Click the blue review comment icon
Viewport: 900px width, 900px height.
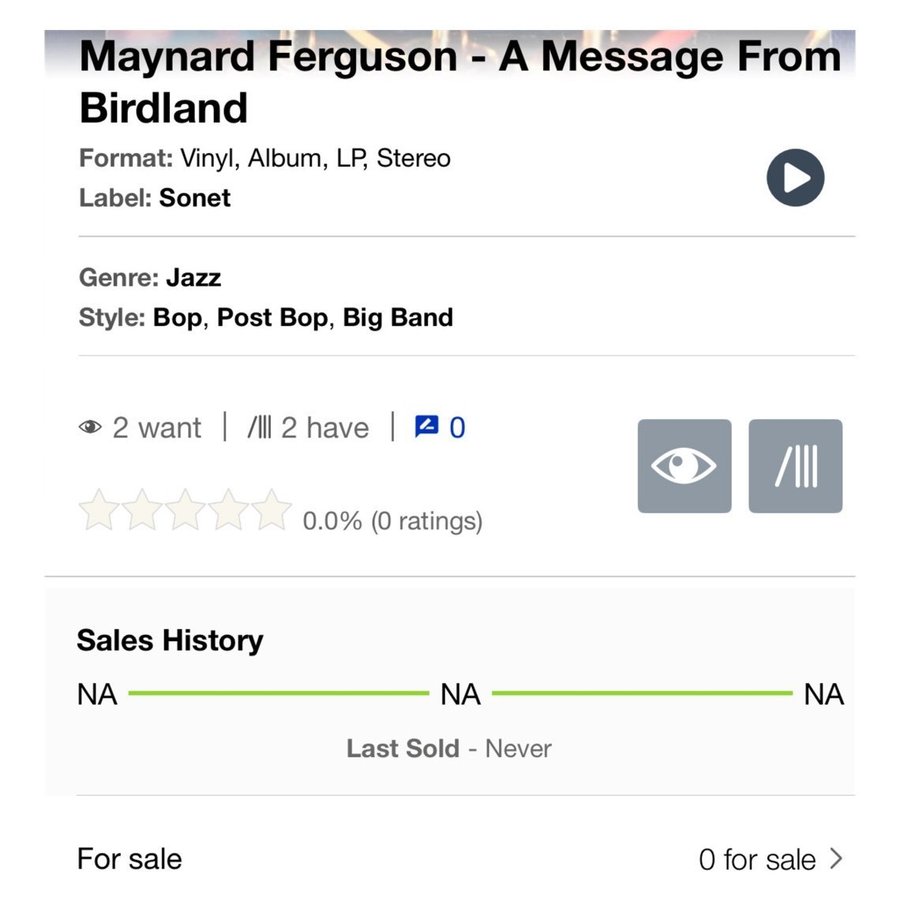tap(426, 426)
